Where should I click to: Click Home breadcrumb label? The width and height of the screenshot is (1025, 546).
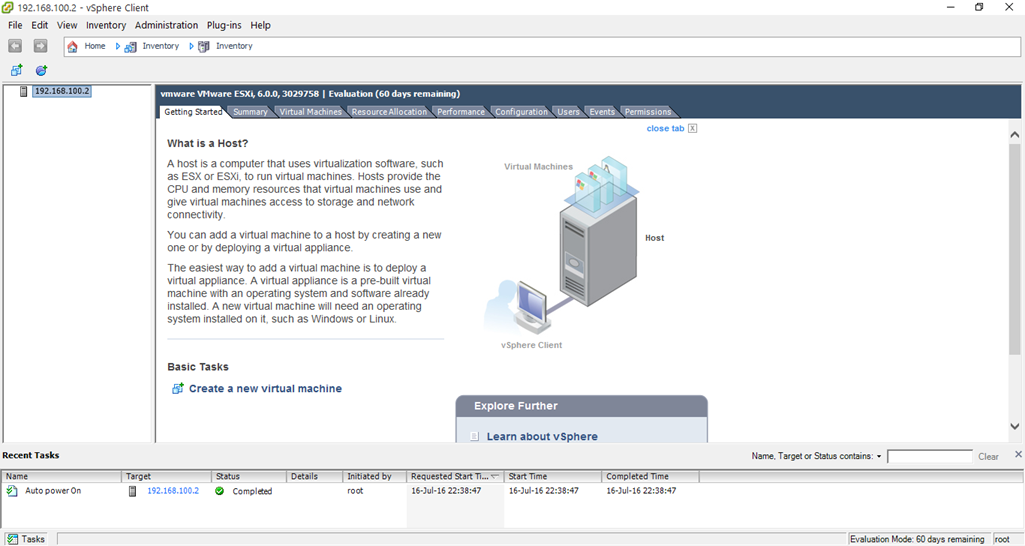tap(95, 46)
